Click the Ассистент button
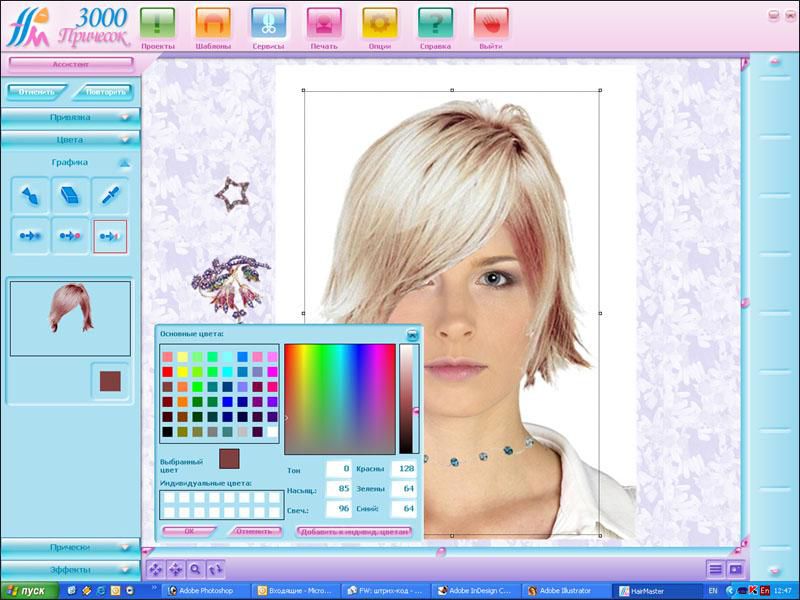 (70, 63)
